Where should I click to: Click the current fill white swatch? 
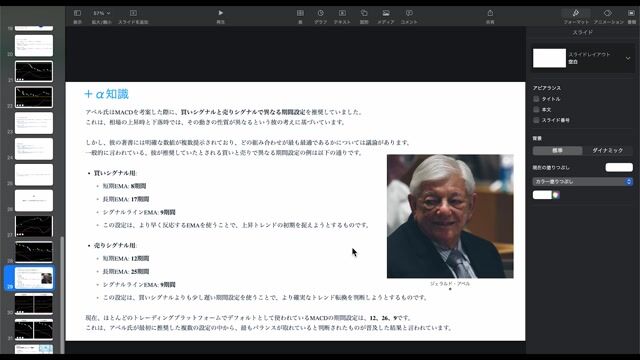pos(619,167)
